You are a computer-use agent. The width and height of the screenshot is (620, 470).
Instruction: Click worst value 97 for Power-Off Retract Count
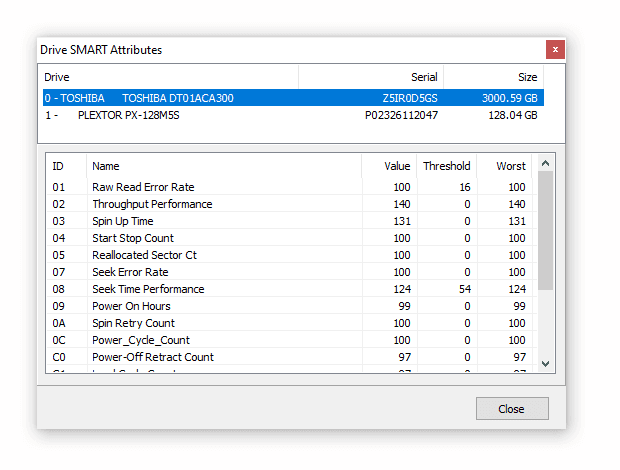(520, 357)
